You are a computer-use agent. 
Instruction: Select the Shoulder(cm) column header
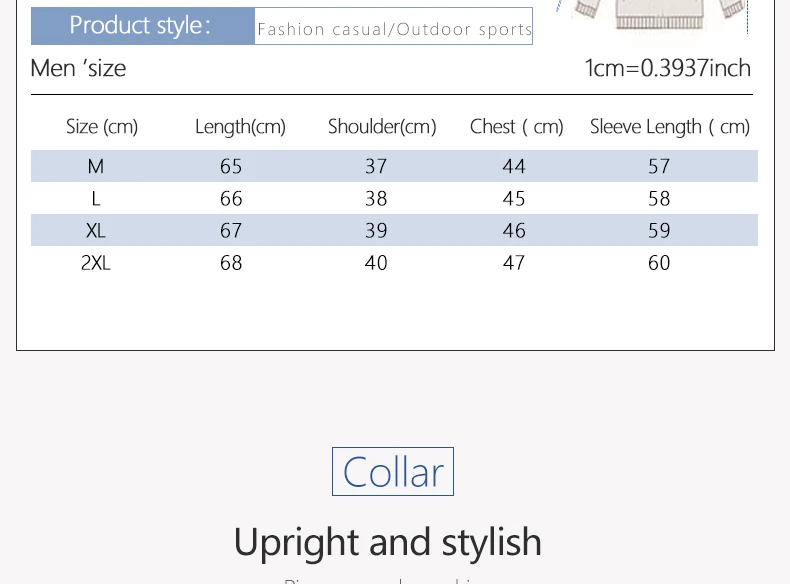382,126
